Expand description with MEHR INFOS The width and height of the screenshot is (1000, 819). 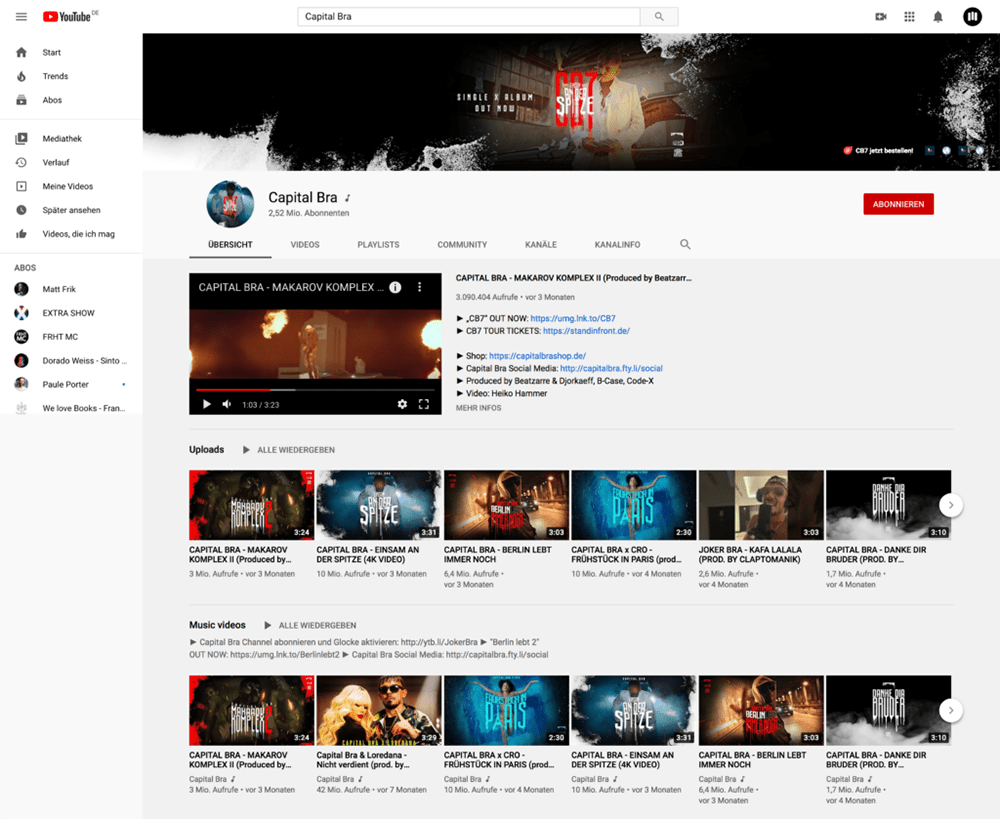point(478,408)
